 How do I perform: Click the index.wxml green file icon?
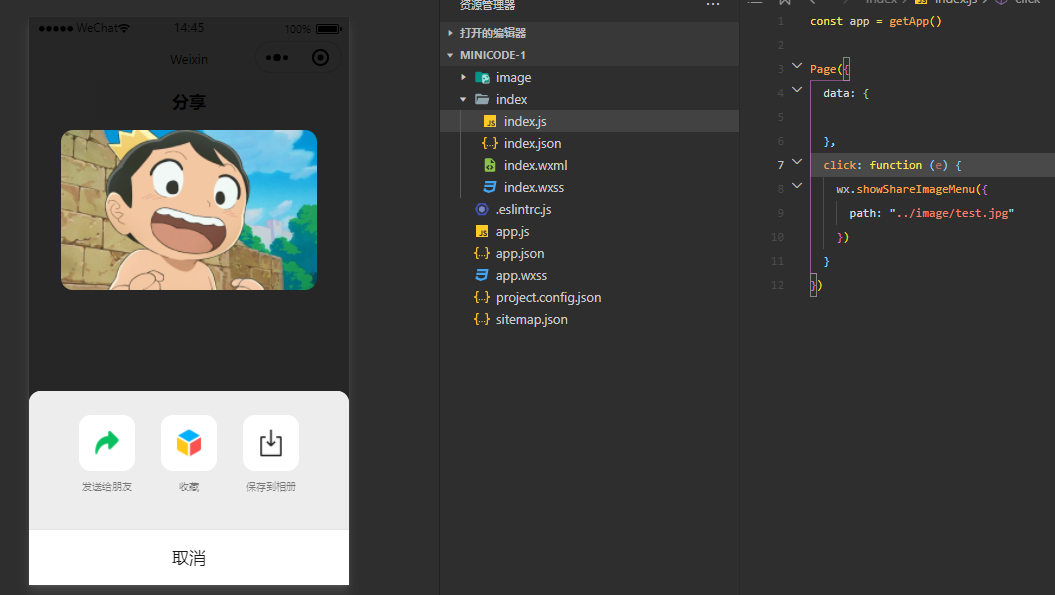tap(490, 166)
